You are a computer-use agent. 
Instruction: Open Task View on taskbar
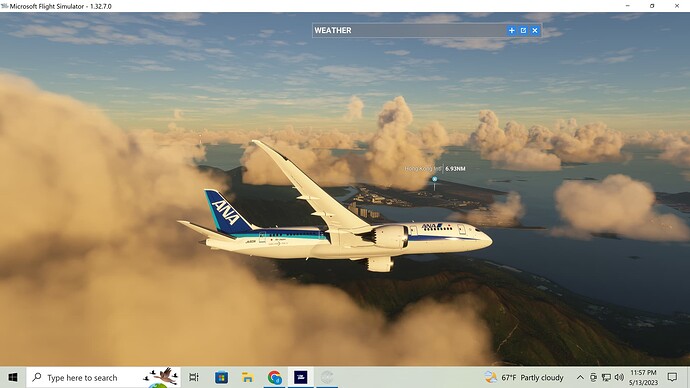click(x=194, y=377)
